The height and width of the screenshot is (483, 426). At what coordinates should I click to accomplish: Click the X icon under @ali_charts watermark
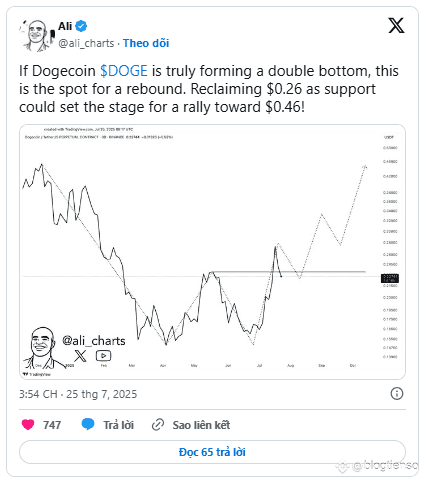click(x=80, y=356)
